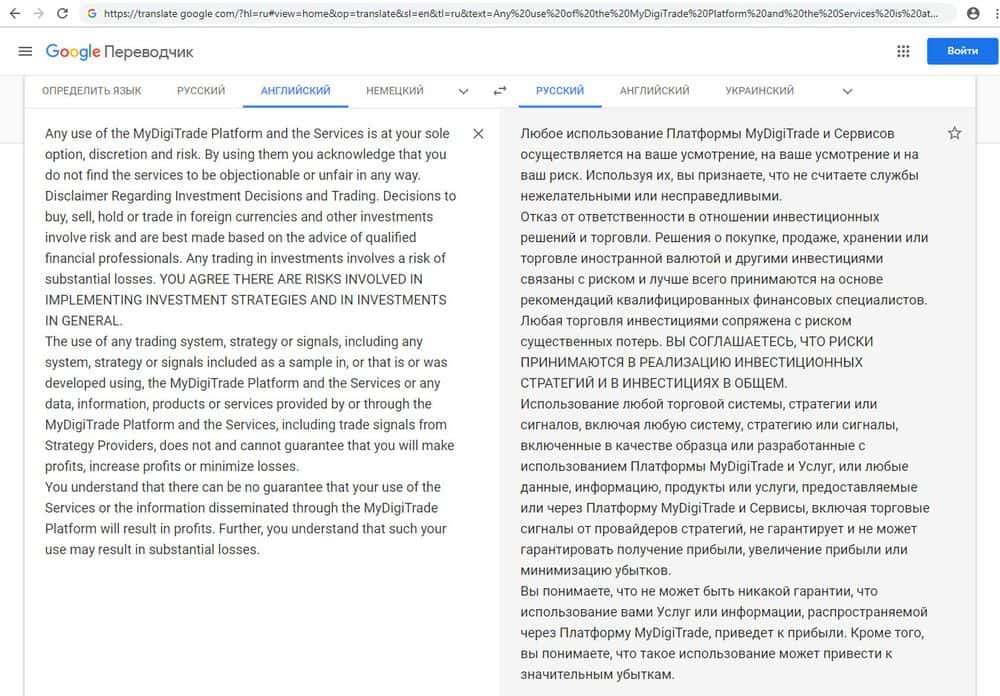The width and height of the screenshot is (1000, 696).
Task: Select the URL in the address bar
Action: 520,13
